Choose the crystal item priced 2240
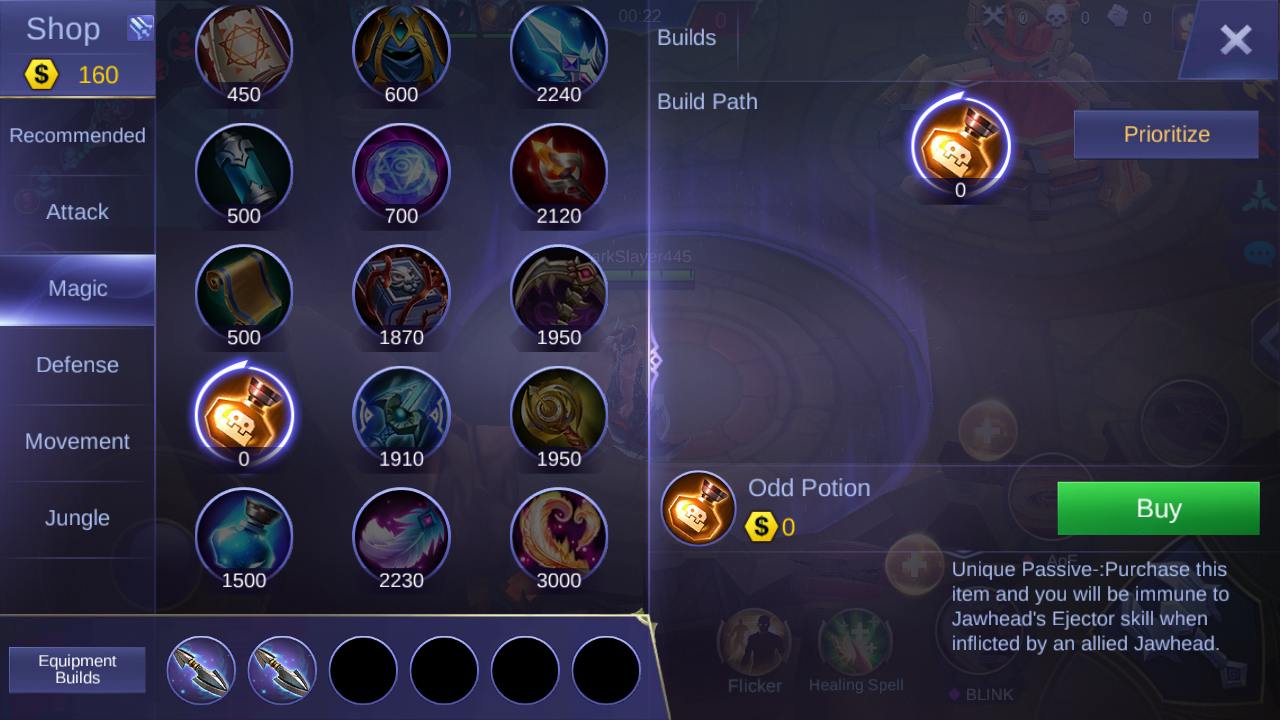The height and width of the screenshot is (720, 1280). (x=559, y=50)
